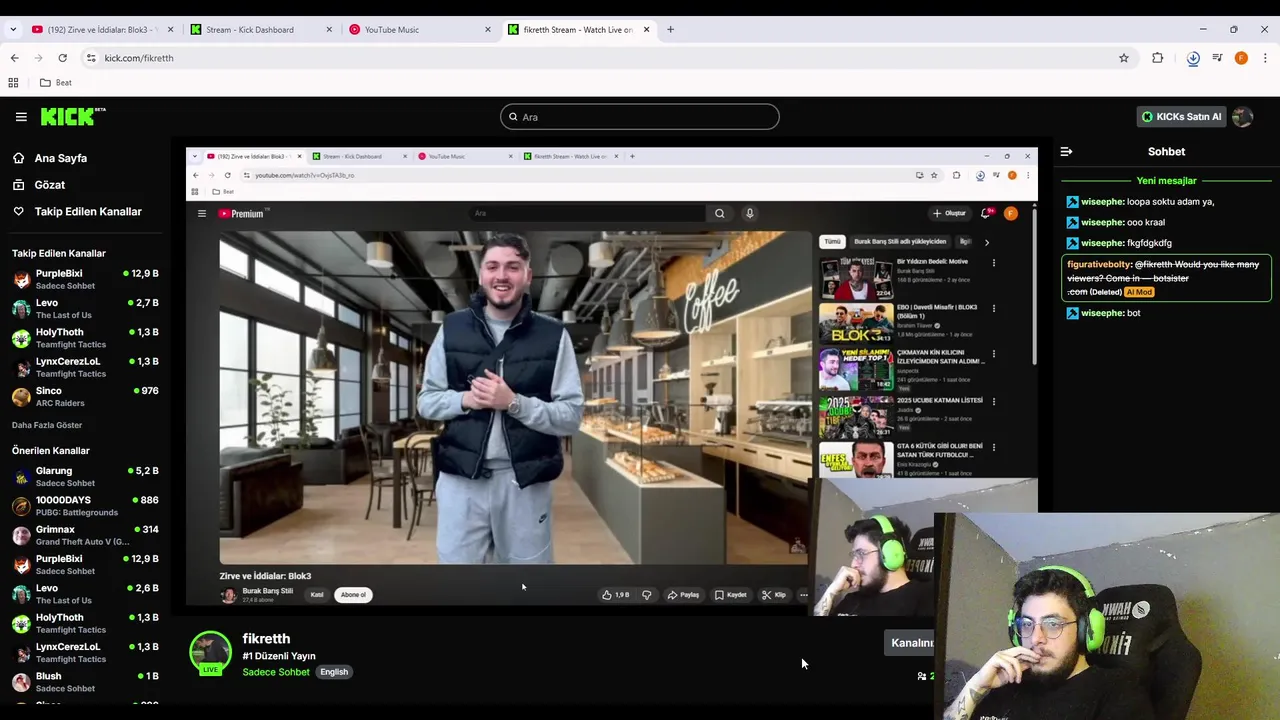Go back in the browser
1280x720 pixels.
click(14, 58)
